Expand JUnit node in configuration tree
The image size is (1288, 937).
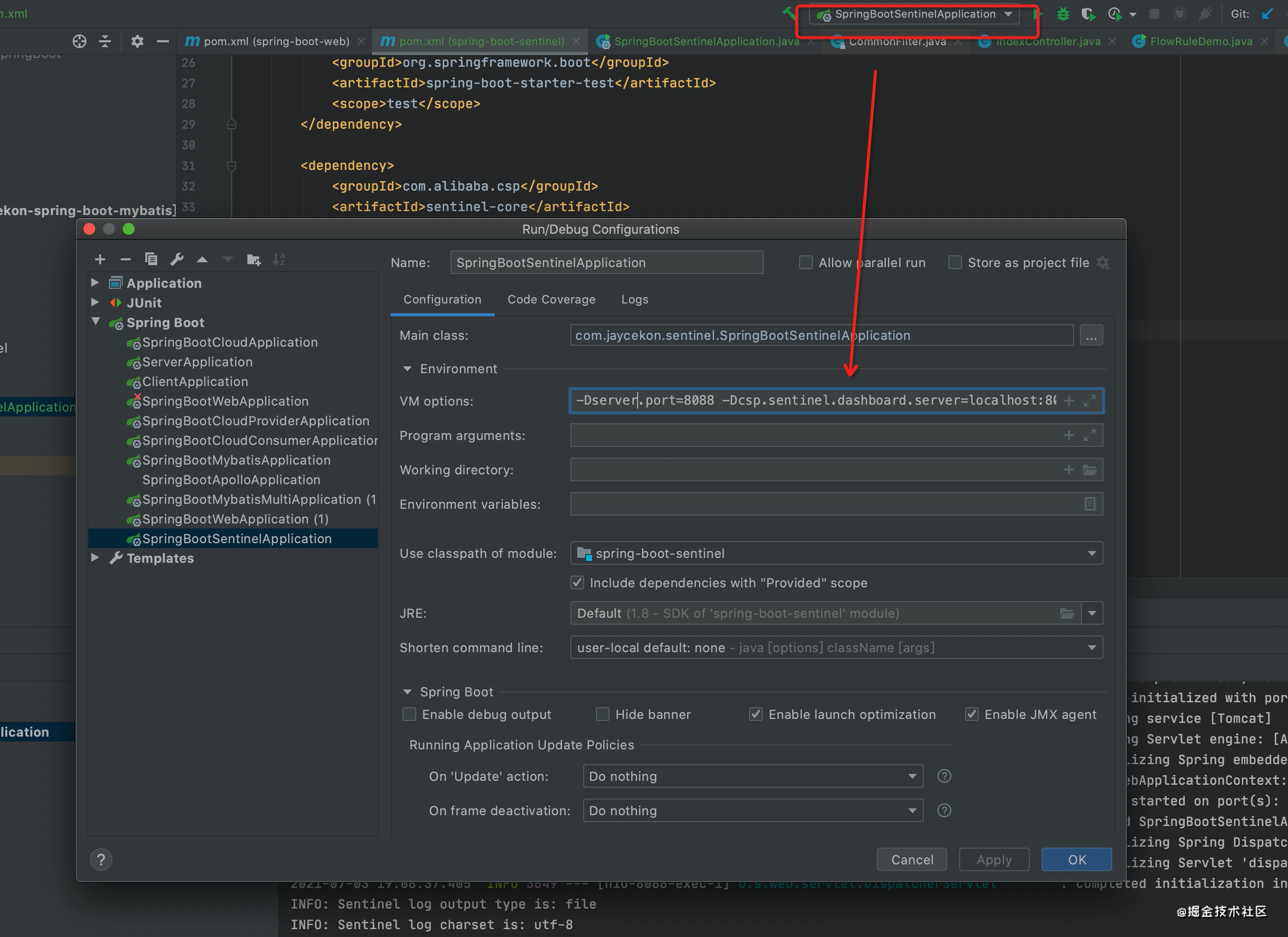pos(95,303)
